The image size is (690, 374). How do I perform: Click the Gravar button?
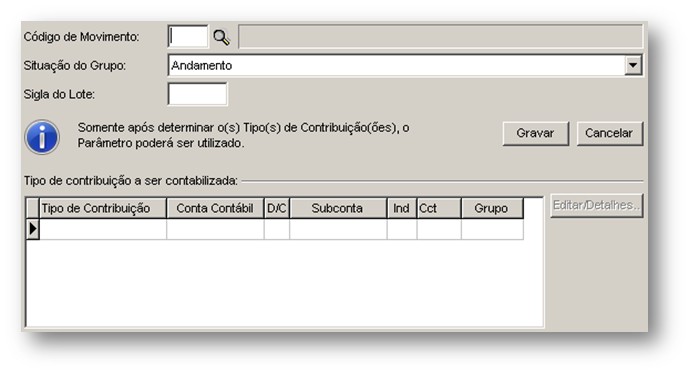pos(536,133)
